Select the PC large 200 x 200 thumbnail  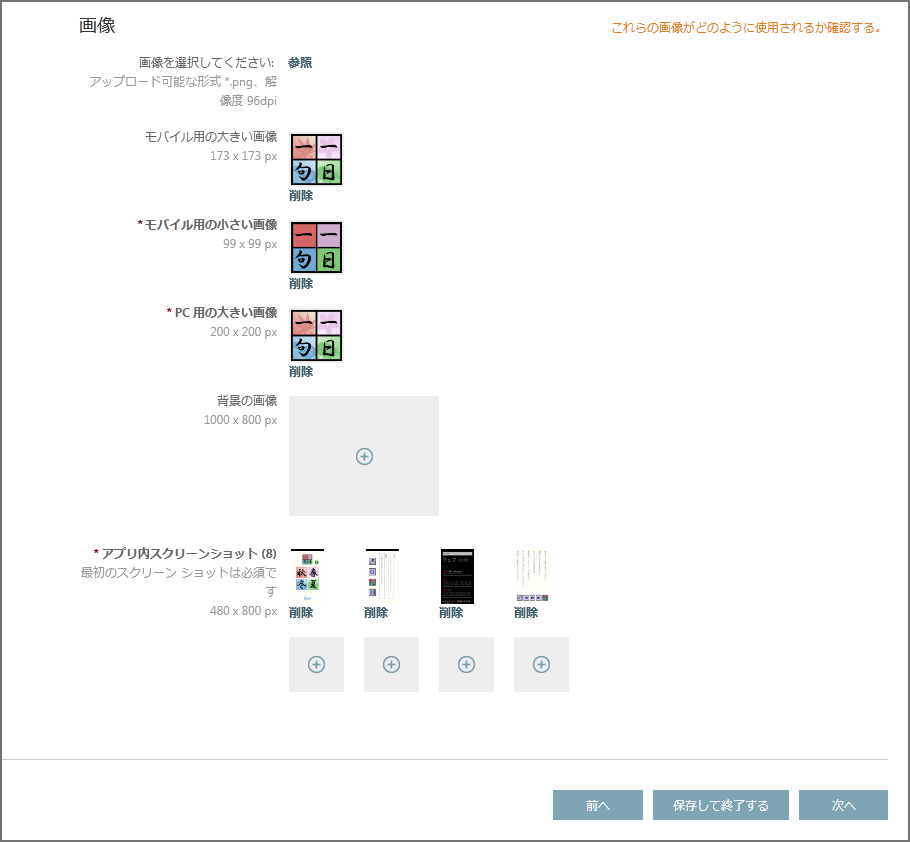(x=316, y=335)
